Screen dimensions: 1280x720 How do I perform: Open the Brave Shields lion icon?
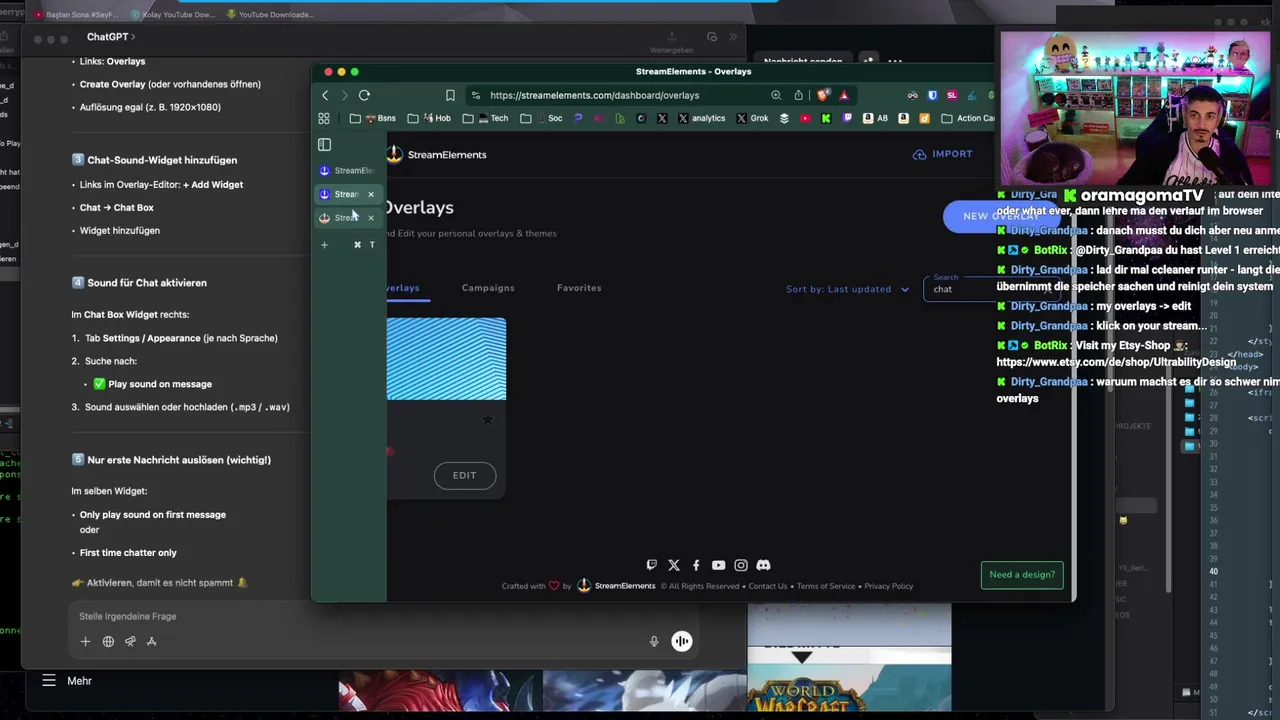(822, 95)
